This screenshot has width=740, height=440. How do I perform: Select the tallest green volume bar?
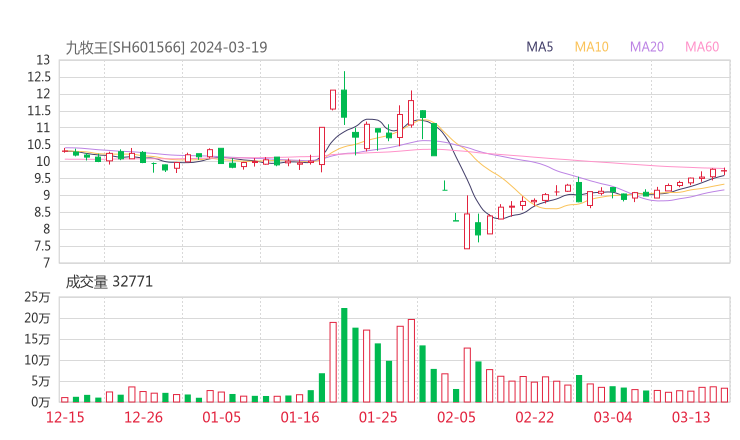click(x=344, y=355)
